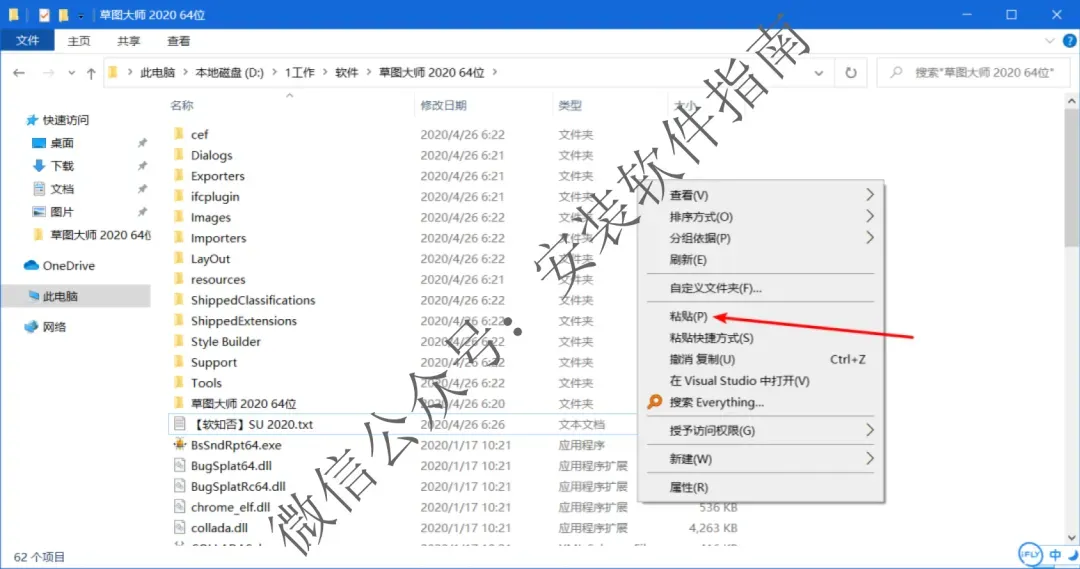Open the address bar history dropdown

[x=819, y=72]
